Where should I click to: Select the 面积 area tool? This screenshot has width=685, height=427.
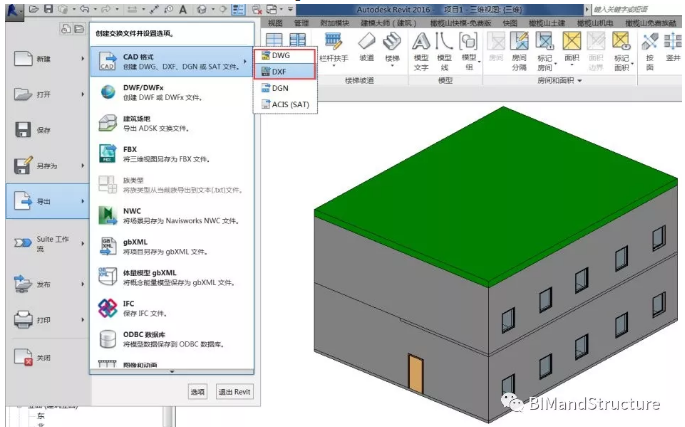point(571,47)
